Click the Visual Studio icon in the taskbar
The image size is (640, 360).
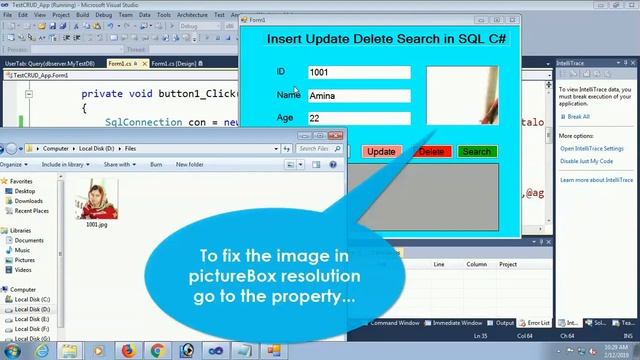(x=216, y=351)
